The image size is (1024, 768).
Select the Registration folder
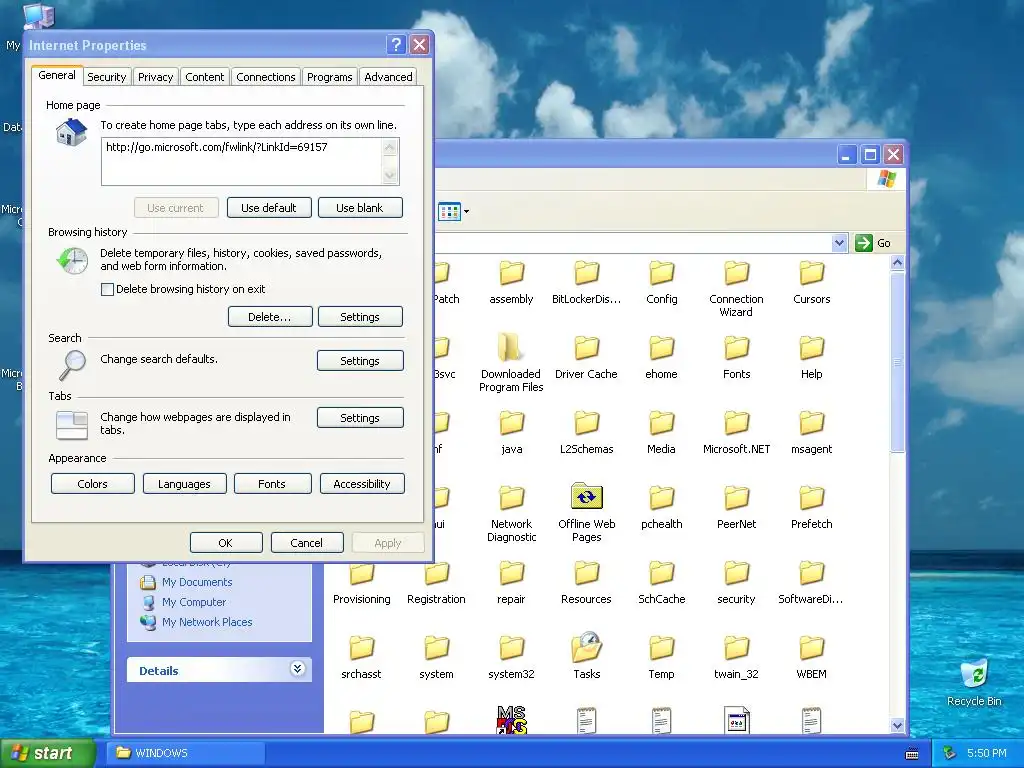[436, 583]
